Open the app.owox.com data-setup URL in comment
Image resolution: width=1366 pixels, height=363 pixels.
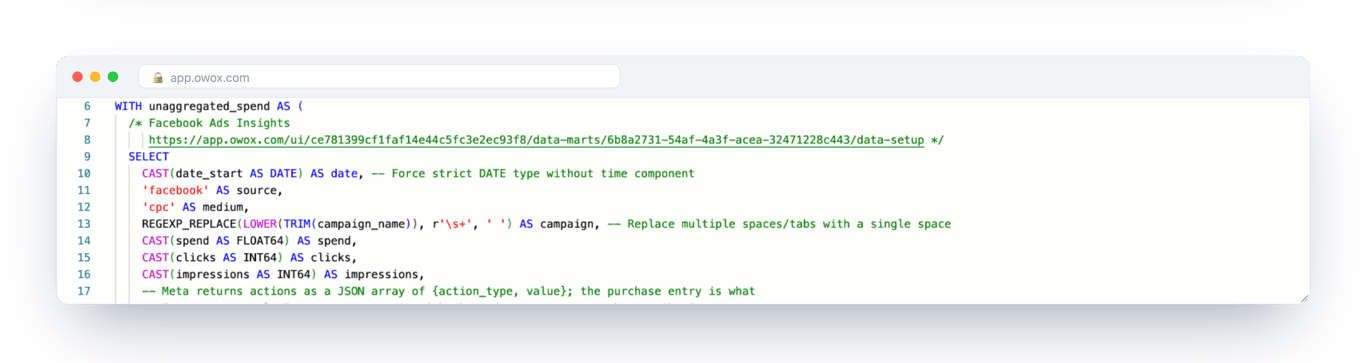tap(536, 140)
